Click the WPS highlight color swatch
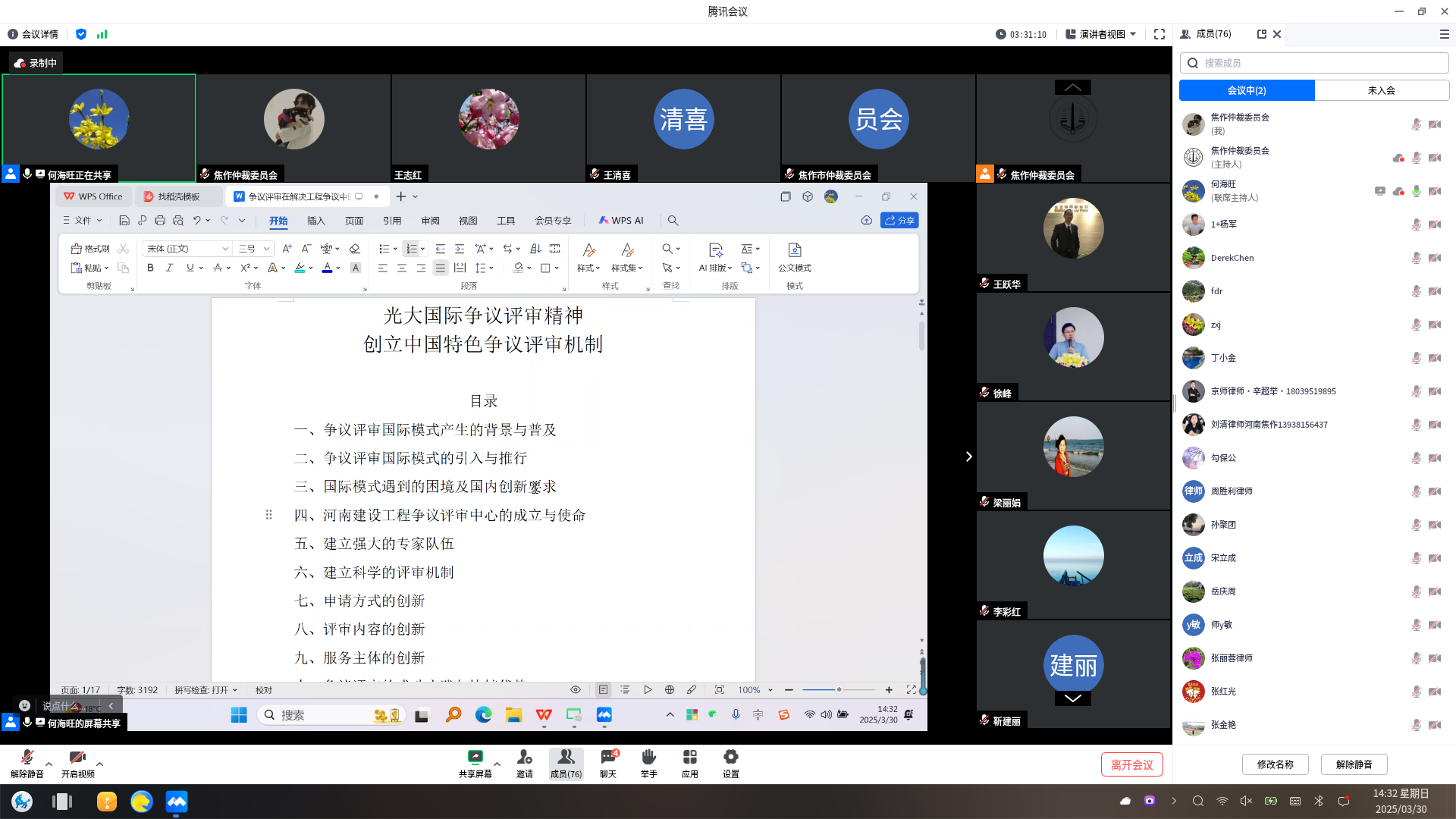This screenshot has width=1456, height=819. [300, 268]
